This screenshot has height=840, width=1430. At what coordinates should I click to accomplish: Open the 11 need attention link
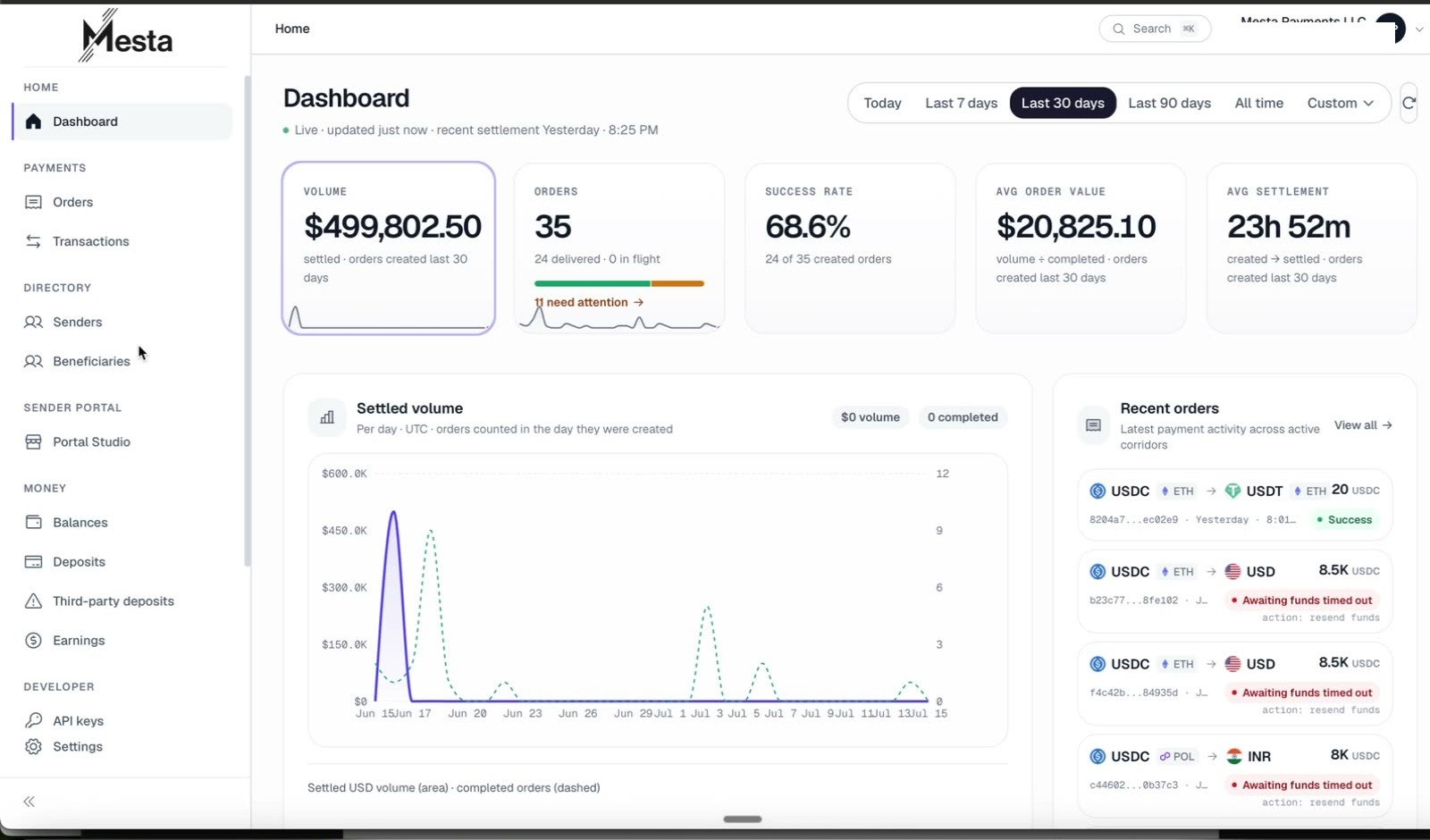point(589,302)
